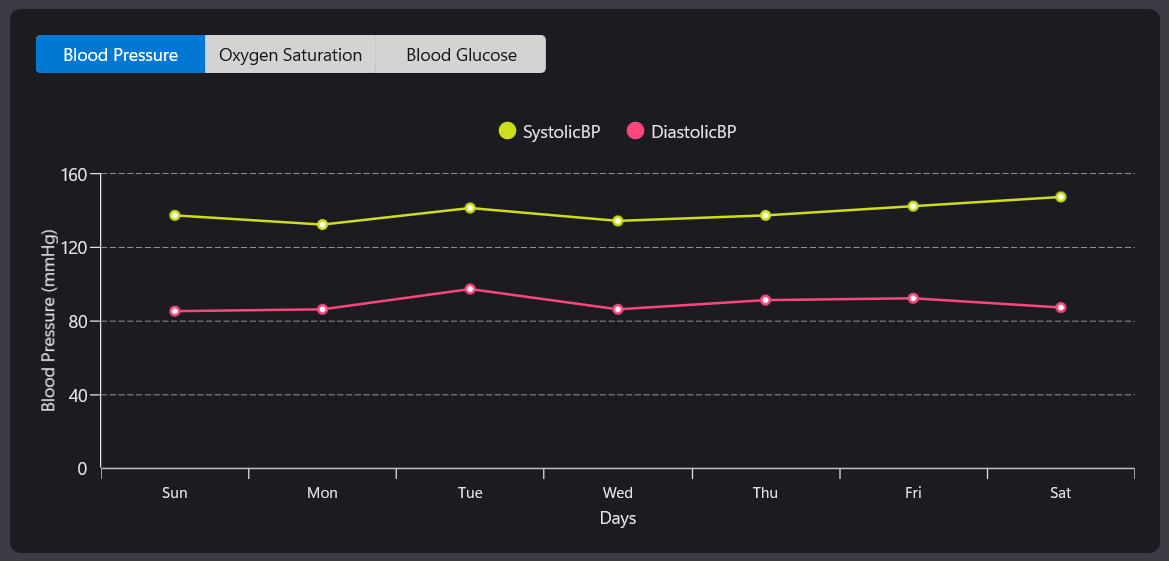Select Thursday's diastolic data point

(x=766, y=300)
